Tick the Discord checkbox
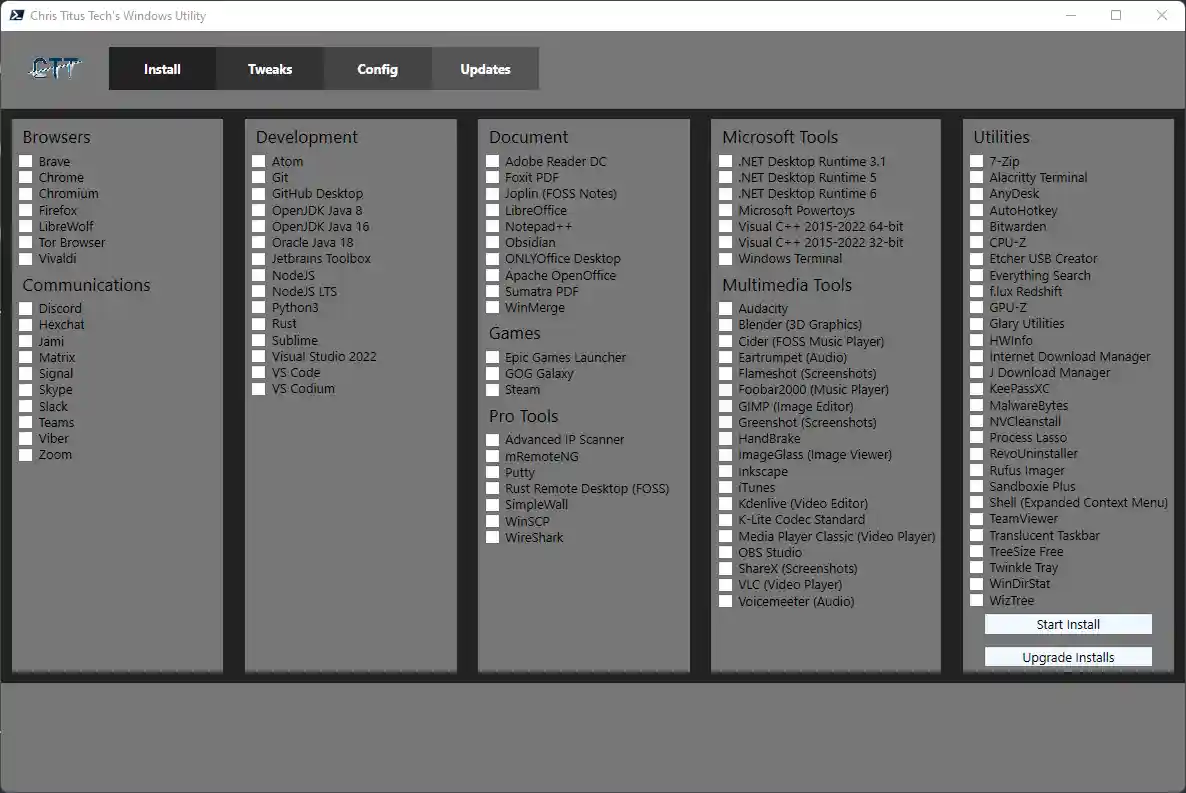The image size is (1186, 793). click(x=26, y=309)
